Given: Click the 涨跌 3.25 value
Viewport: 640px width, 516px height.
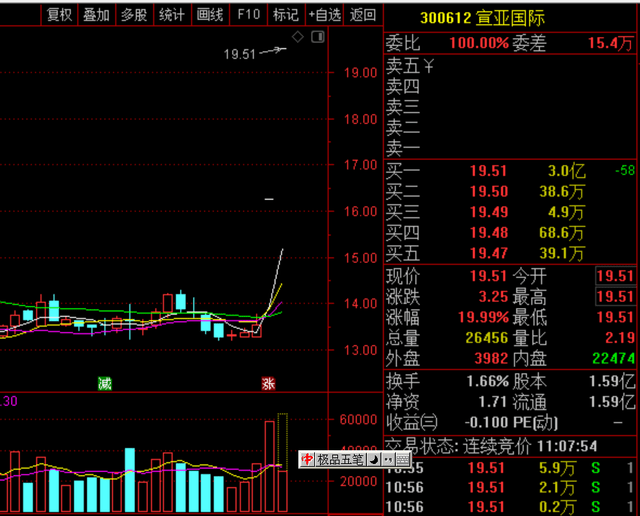Looking at the screenshot, I should (493, 297).
